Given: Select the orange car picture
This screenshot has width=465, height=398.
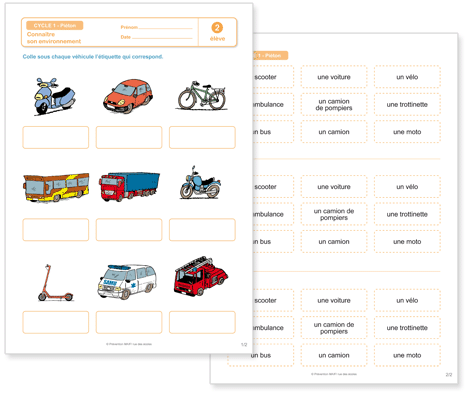Looking at the screenshot, I should tap(128, 96).
